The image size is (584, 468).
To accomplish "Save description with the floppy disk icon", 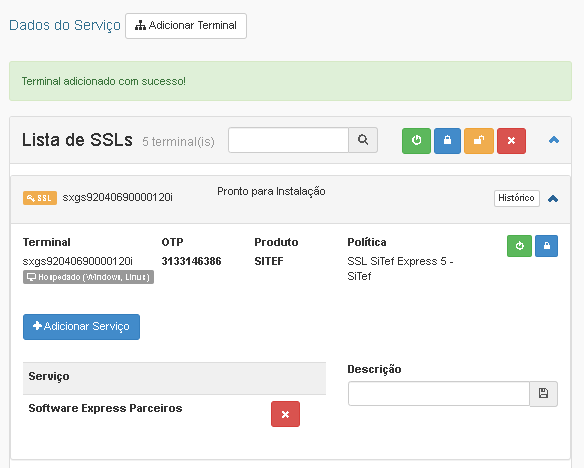I will [543, 394].
